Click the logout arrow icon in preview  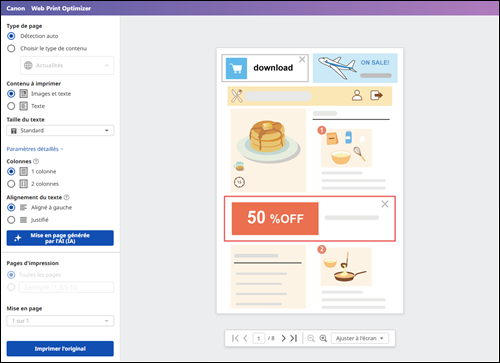click(x=376, y=95)
